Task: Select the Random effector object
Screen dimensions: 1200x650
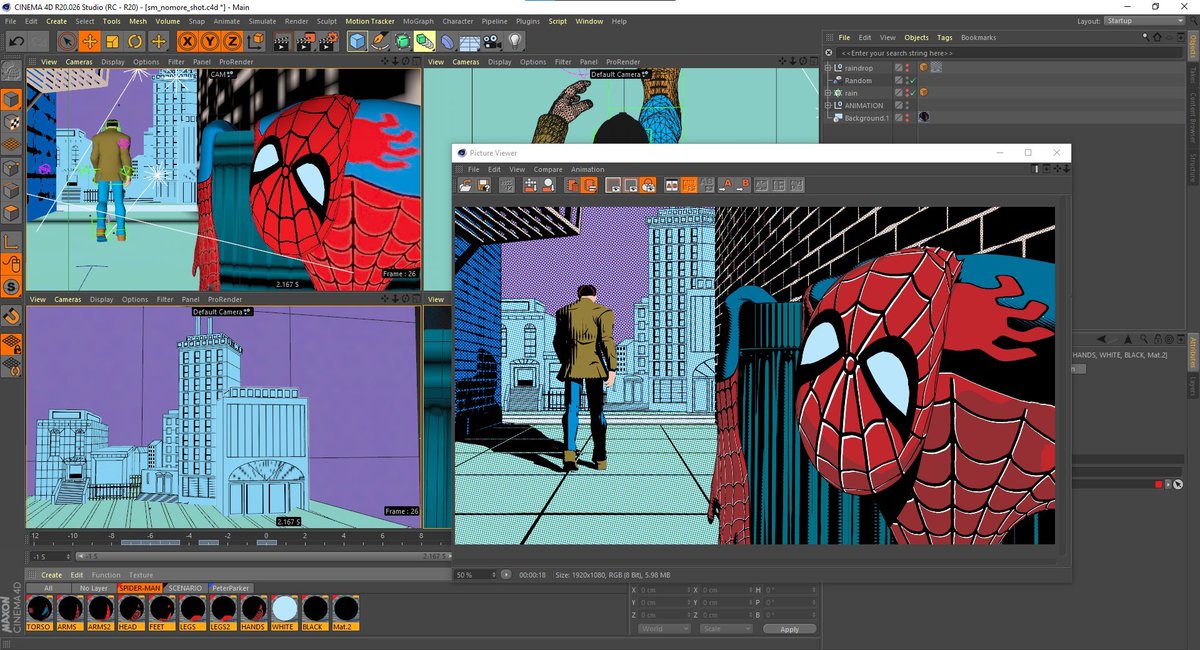Action: 858,81
